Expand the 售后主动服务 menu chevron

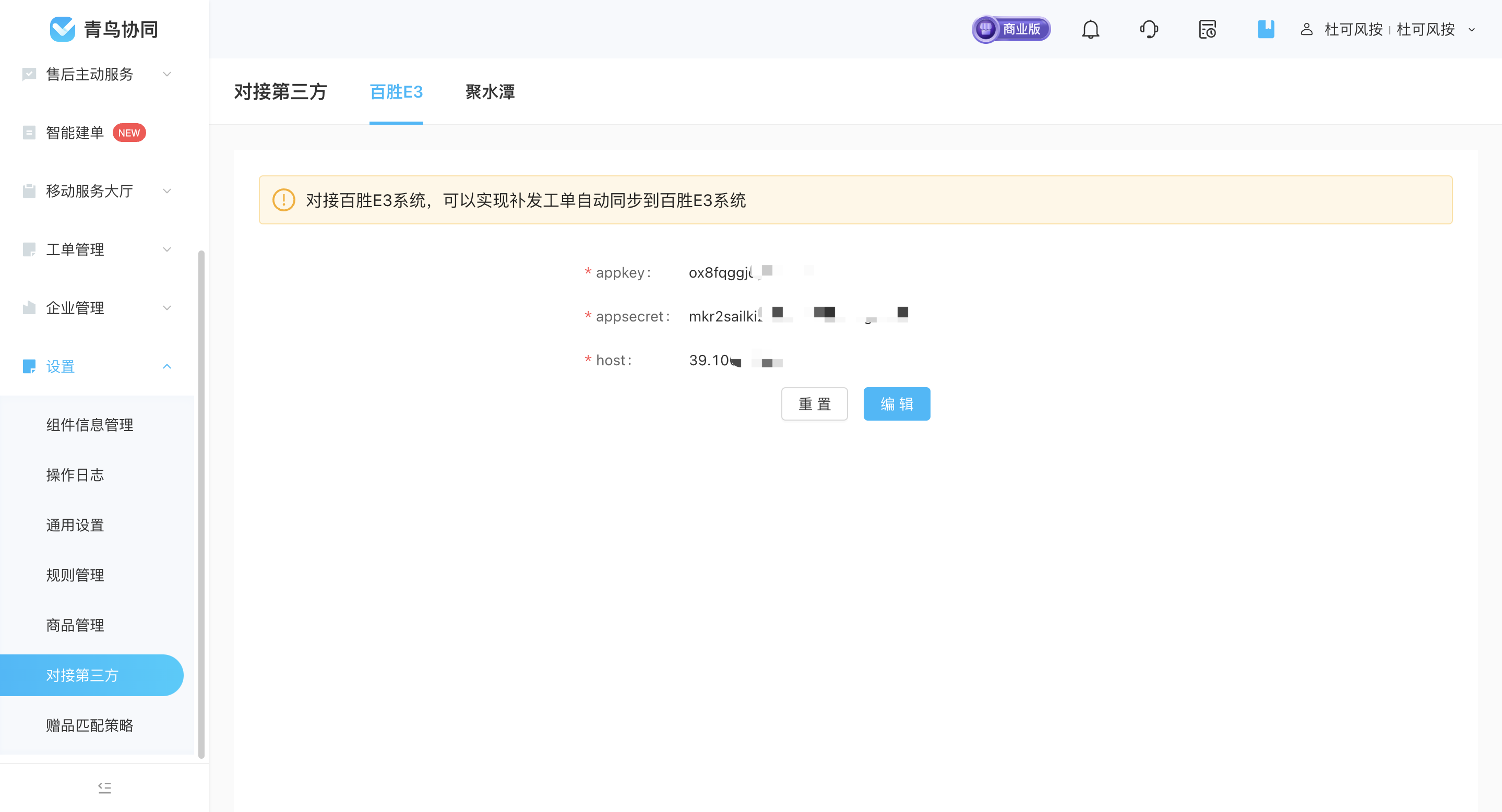tap(167, 74)
